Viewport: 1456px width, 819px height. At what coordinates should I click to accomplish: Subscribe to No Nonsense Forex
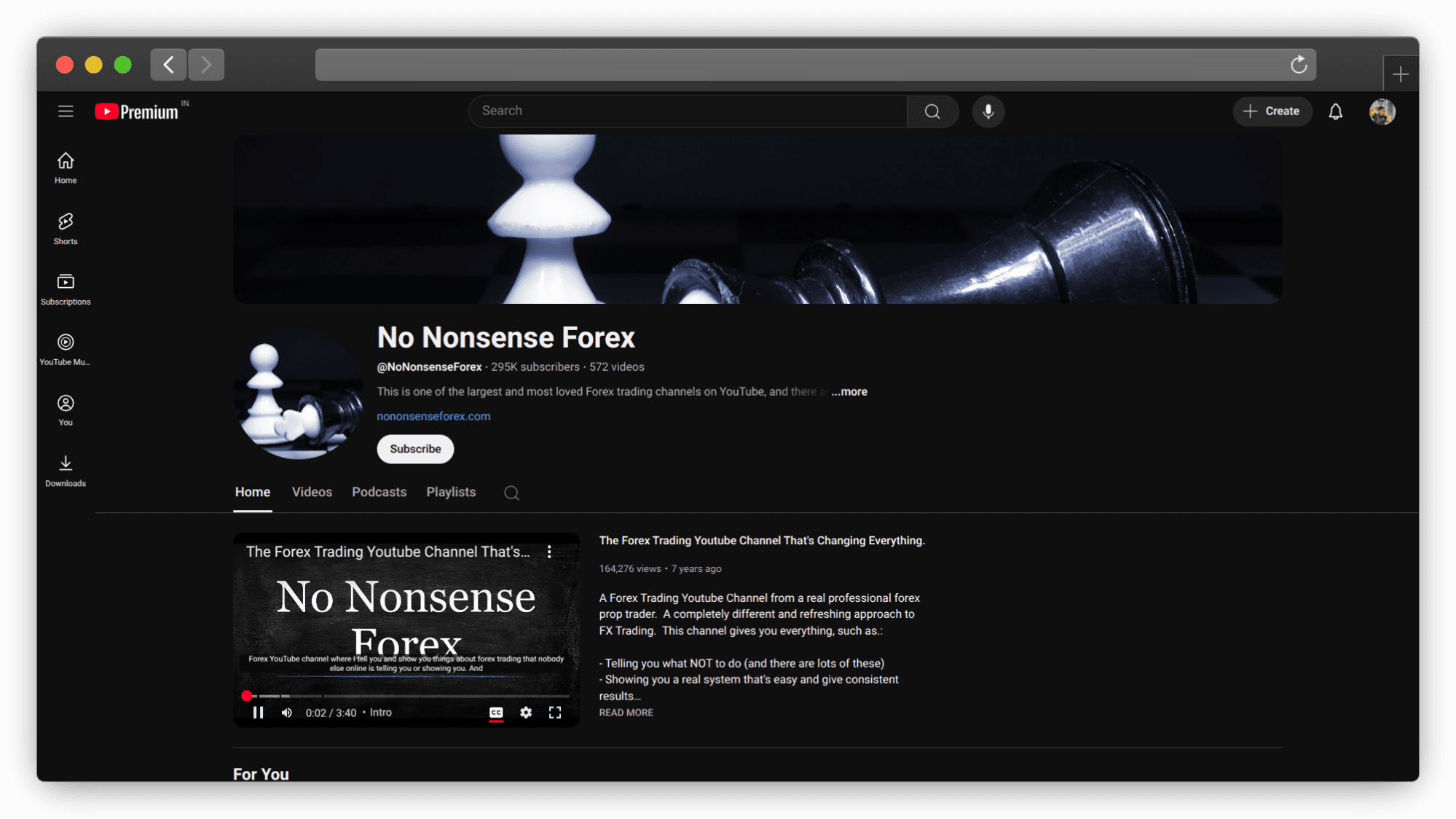pyautogui.click(x=415, y=449)
